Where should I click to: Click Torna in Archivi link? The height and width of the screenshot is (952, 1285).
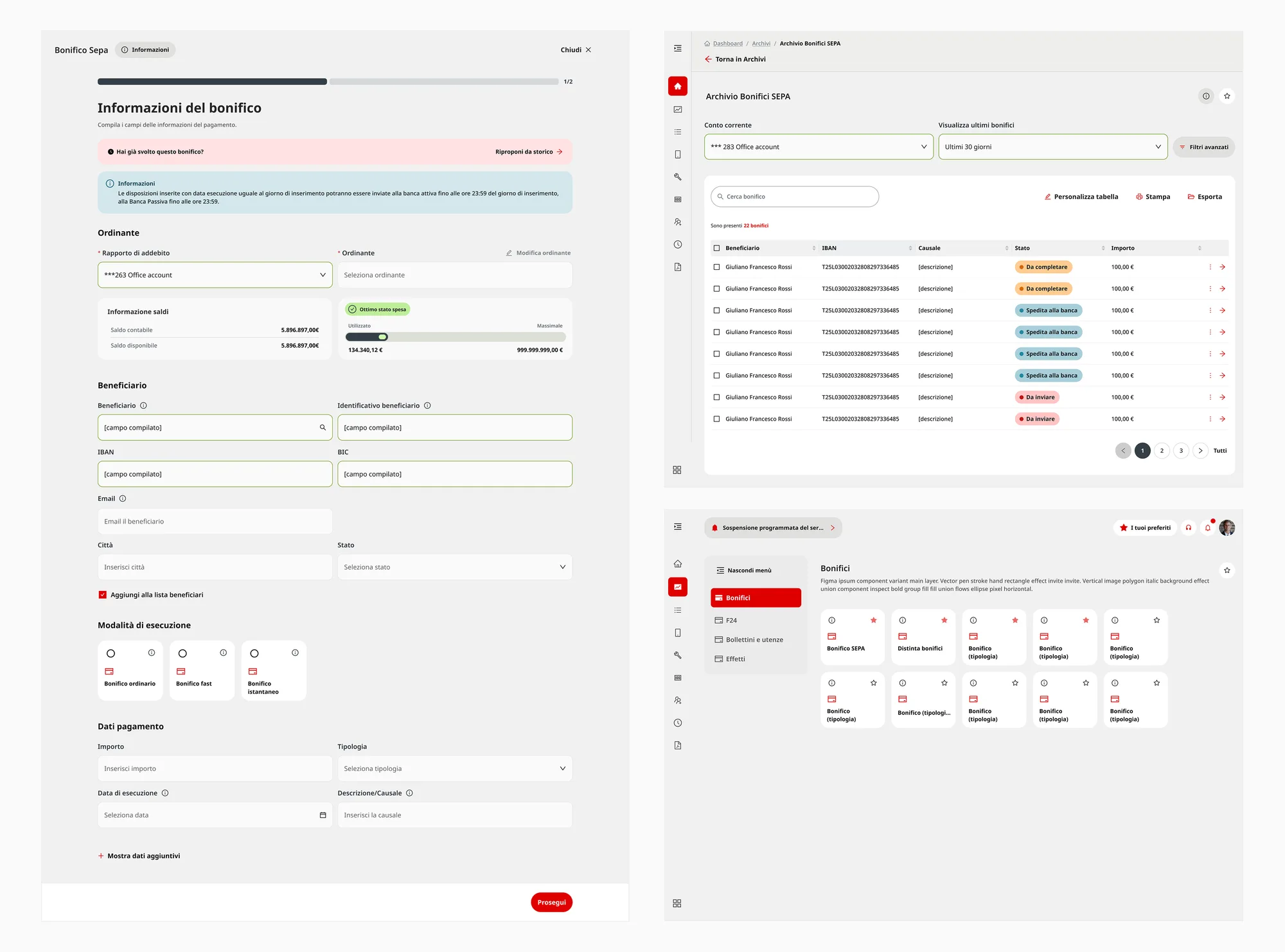[x=735, y=59]
